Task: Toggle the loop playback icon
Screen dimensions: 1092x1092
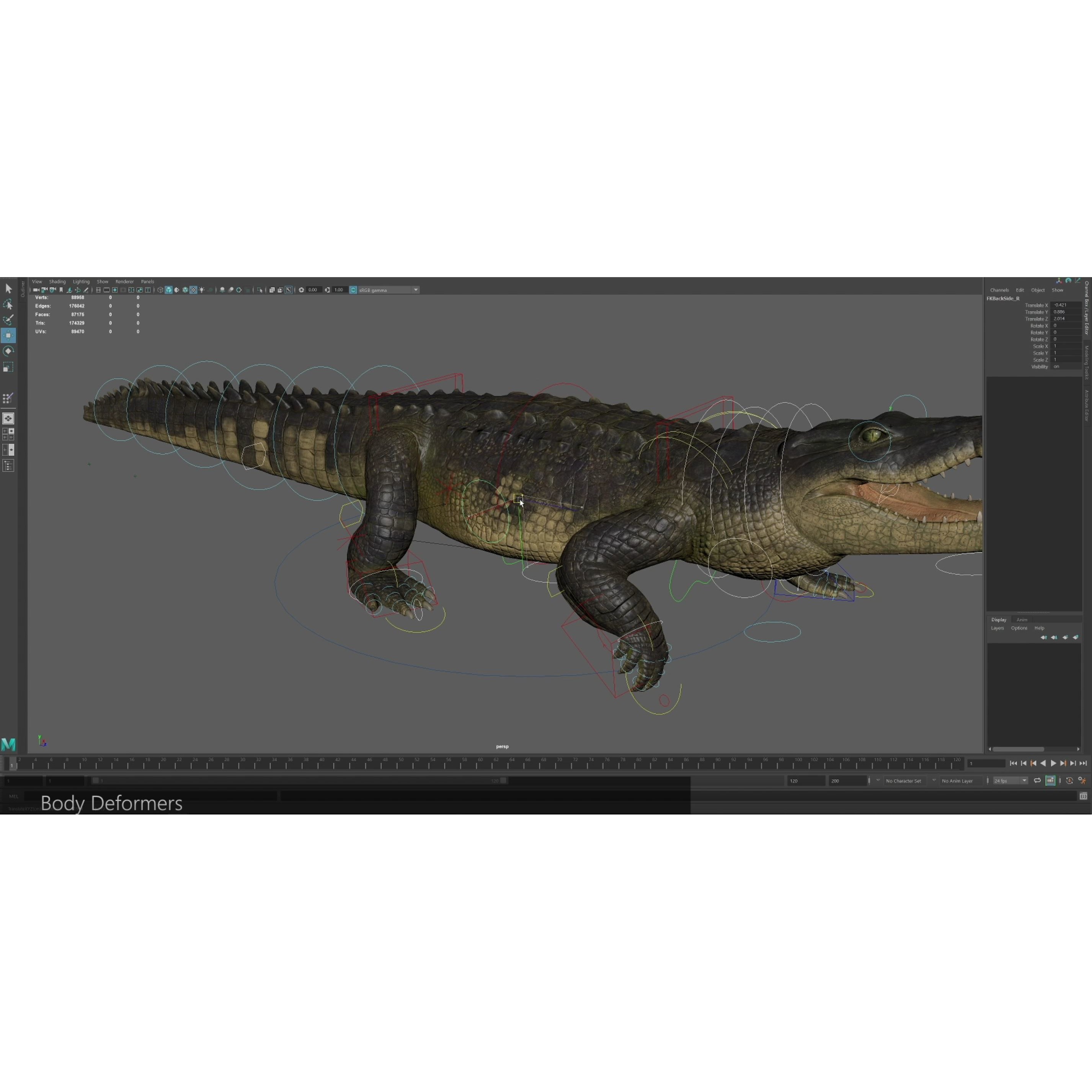Action: (1037, 780)
